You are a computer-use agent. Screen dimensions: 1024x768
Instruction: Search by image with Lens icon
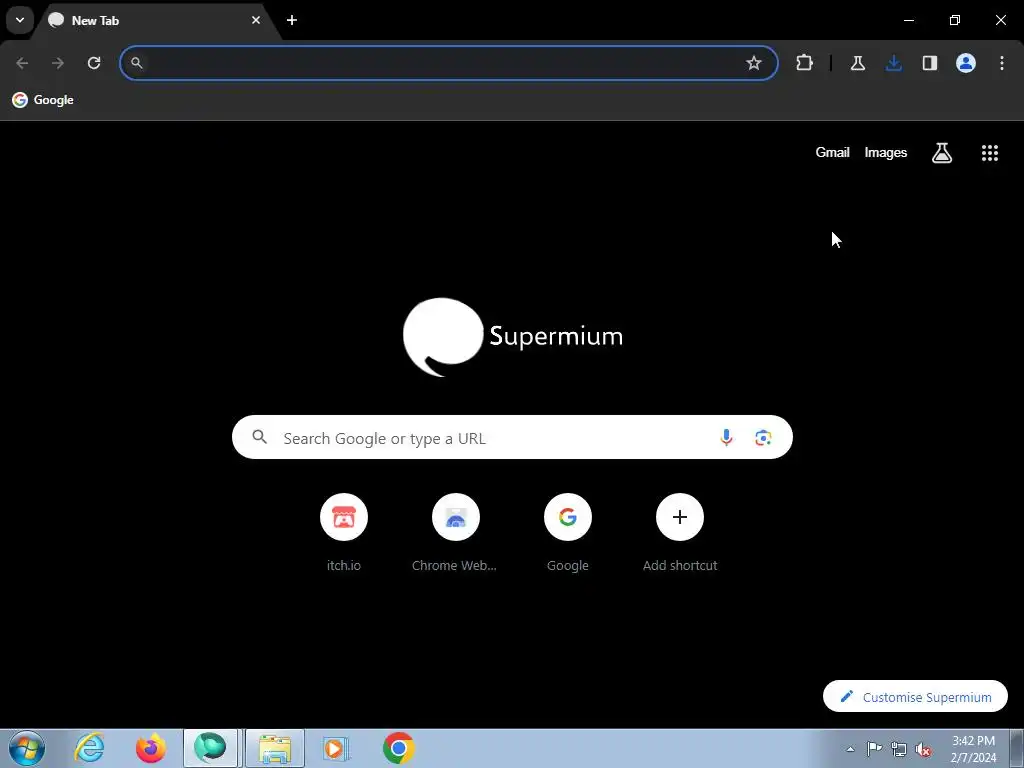pos(763,437)
